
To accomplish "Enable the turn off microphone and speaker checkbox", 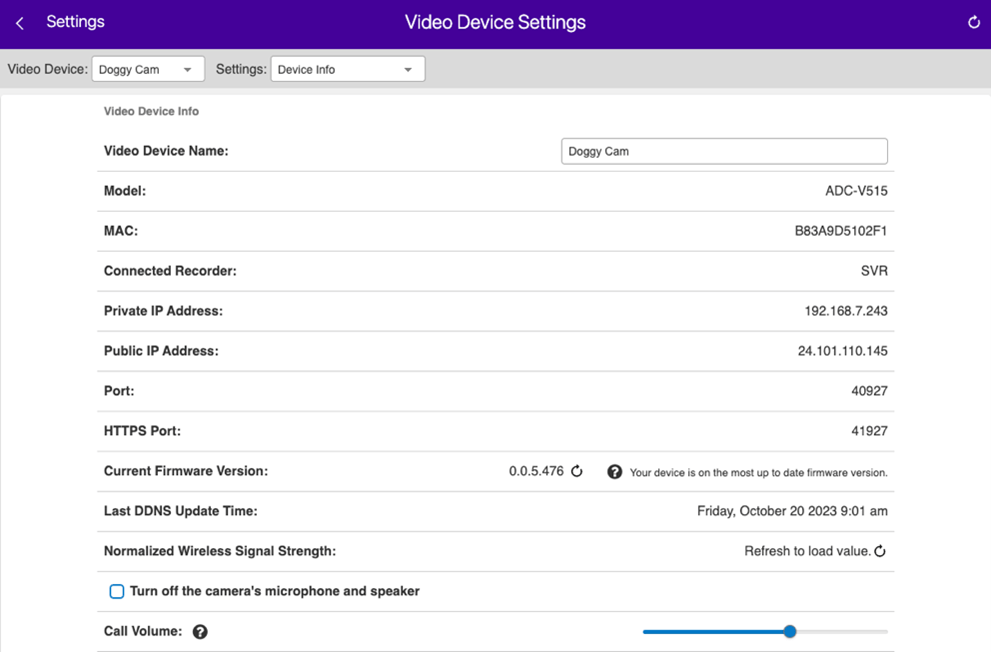I will pos(117,591).
